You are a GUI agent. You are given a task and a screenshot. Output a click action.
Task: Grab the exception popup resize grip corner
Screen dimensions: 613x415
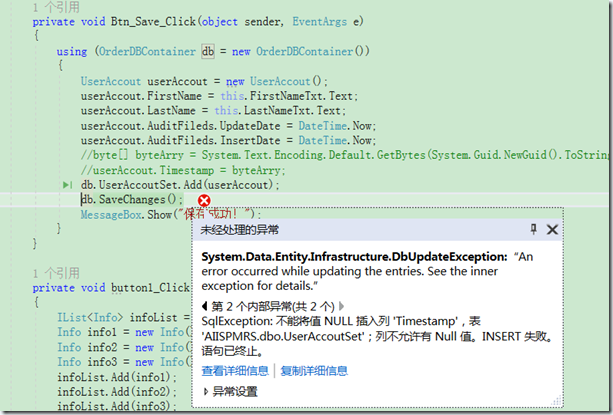coord(556,401)
